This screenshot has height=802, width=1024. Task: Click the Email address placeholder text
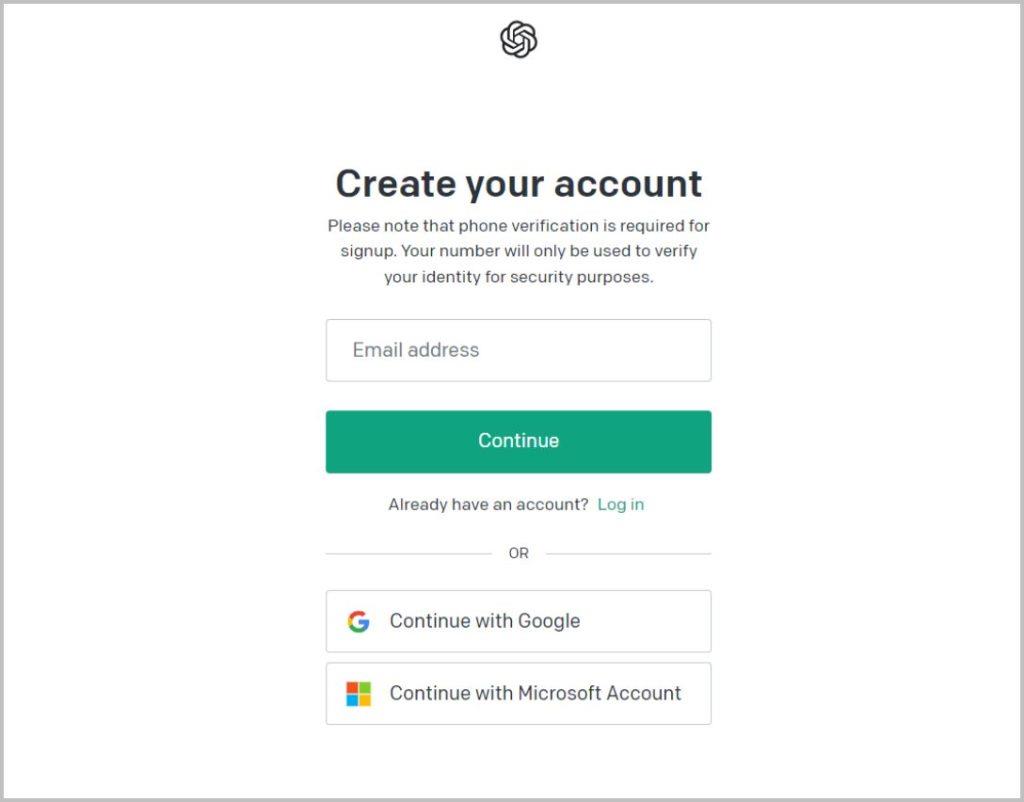click(x=415, y=350)
